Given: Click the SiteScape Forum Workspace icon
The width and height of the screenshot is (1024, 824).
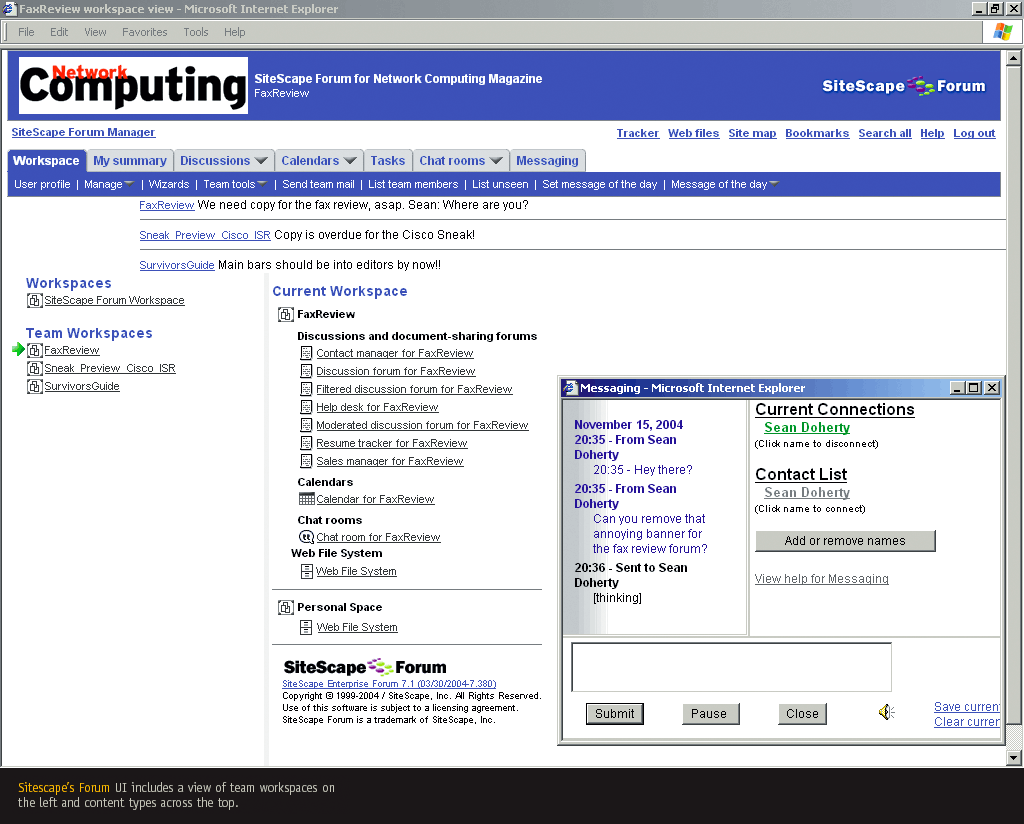Looking at the screenshot, I should coord(35,300).
